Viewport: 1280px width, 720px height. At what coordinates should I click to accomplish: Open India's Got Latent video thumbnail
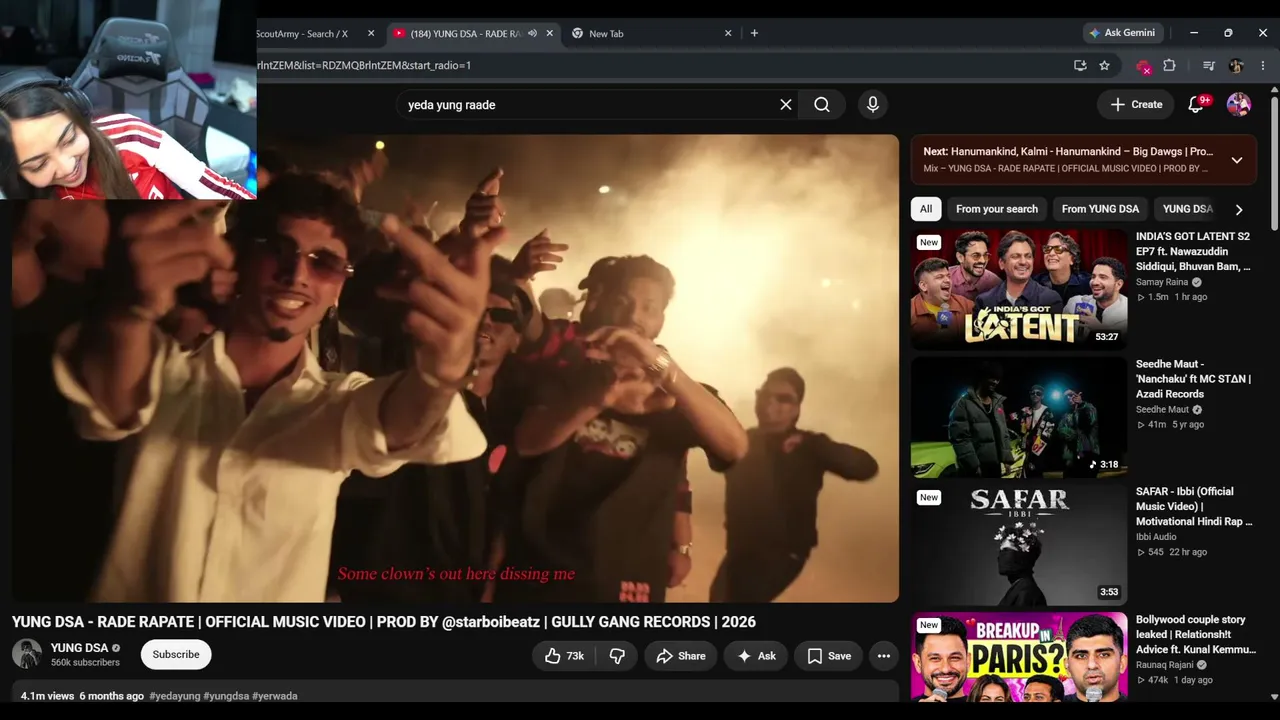click(1019, 288)
